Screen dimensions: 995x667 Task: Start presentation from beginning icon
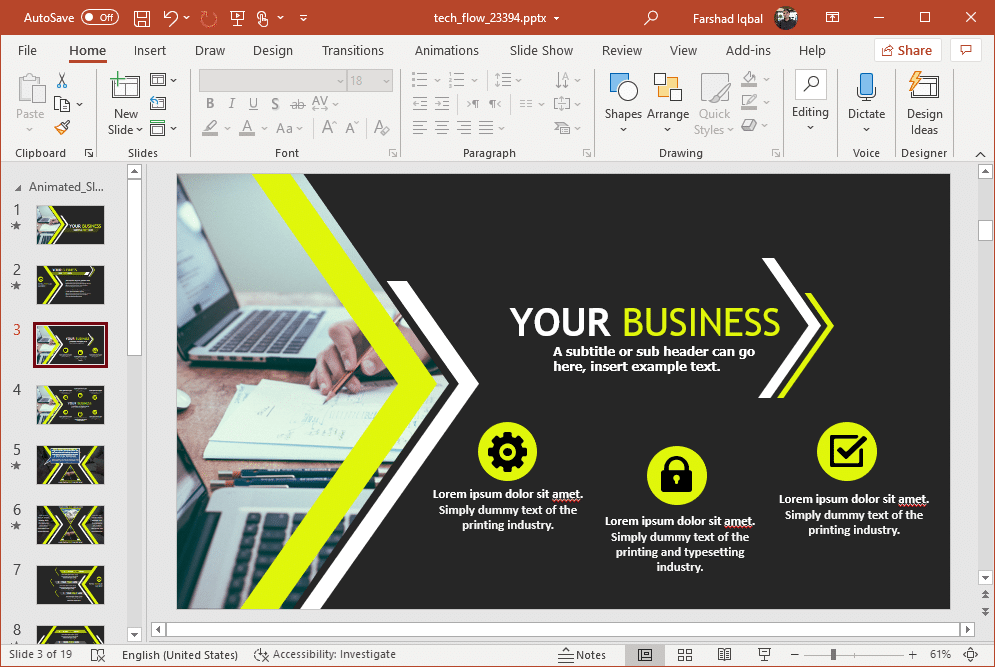pyautogui.click(x=237, y=18)
